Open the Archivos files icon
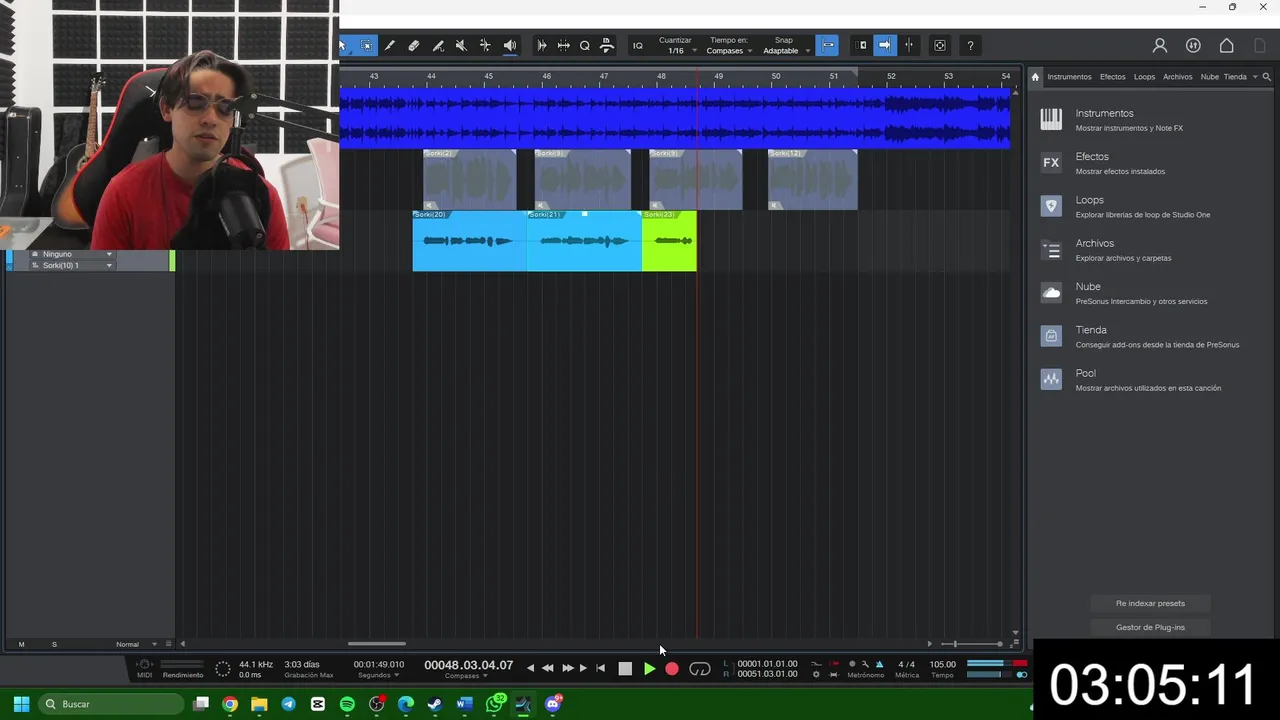The width and height of the screenshot is (1280, 720). point(1051,249)
